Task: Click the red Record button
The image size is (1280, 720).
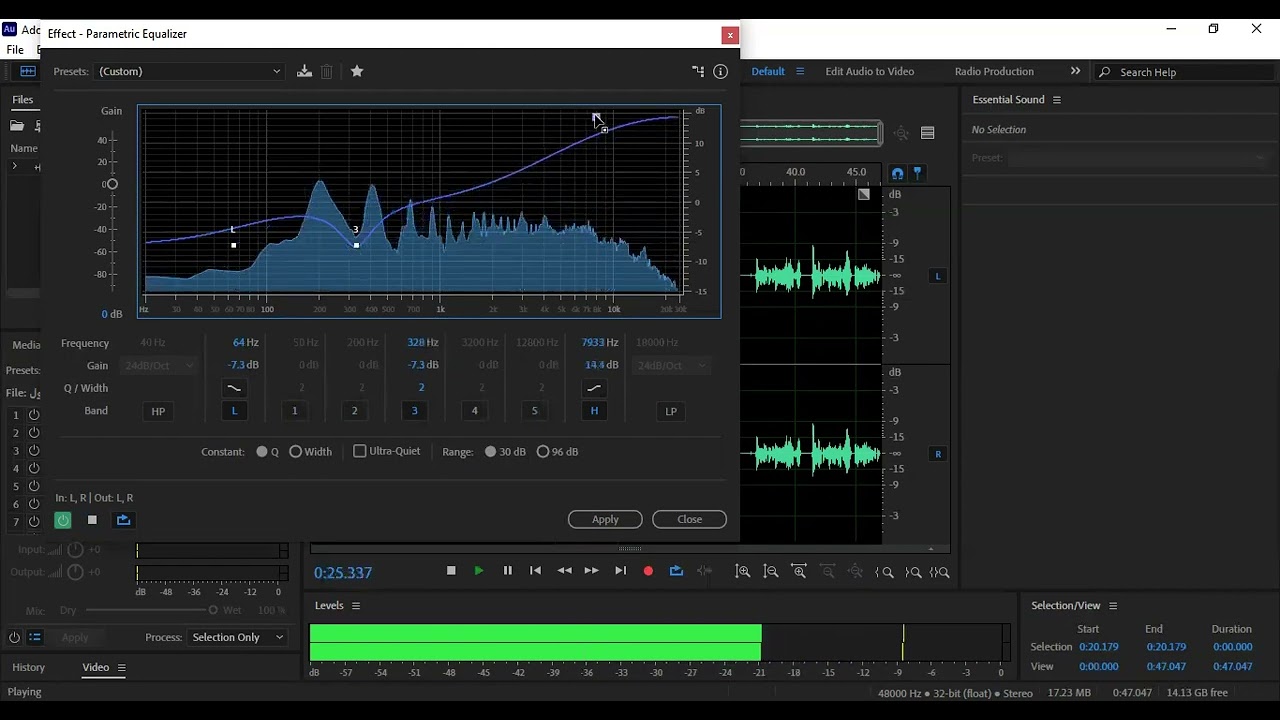Action: click(648, 570)
